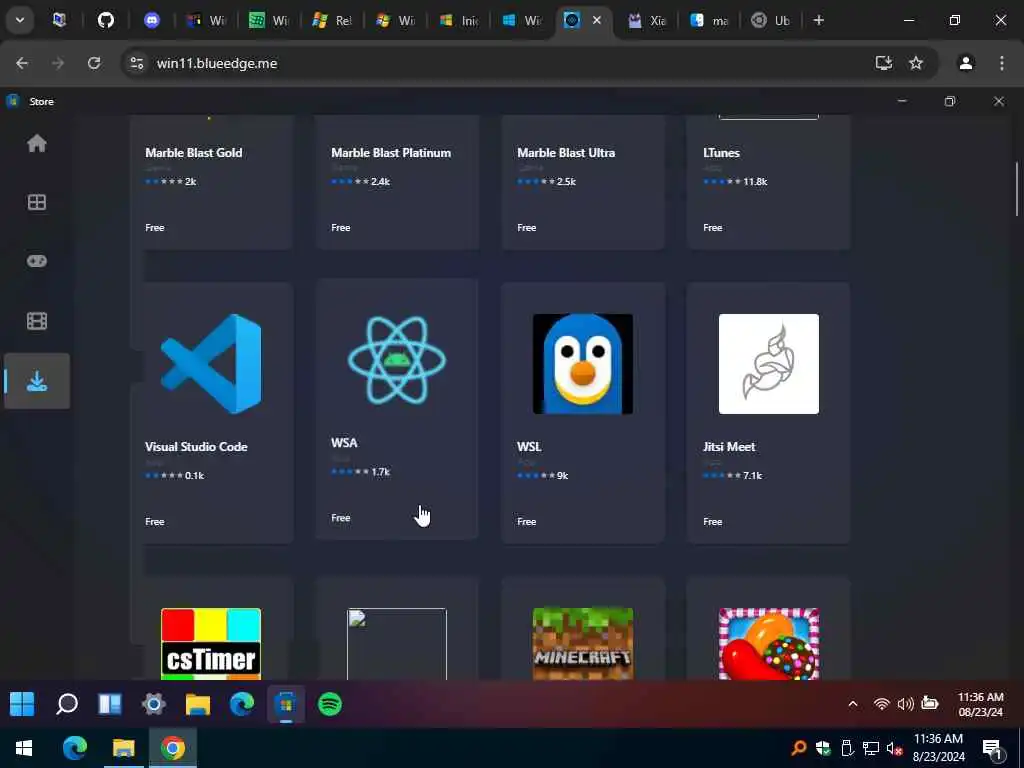
Task: Open the Movies film-strip sidebar icon
Action: (37, 321)
